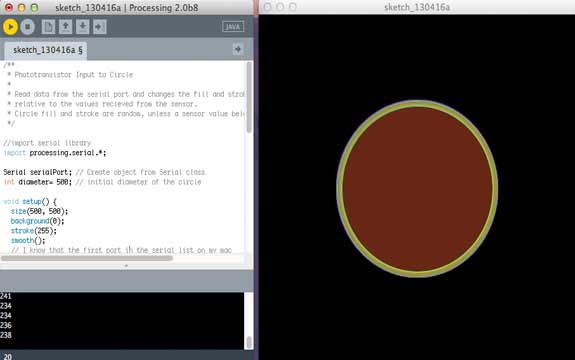Create a new sketch with New icon
Image resolution: width=575 pixels, height=360 pixels.
click(x=48, y=27)
